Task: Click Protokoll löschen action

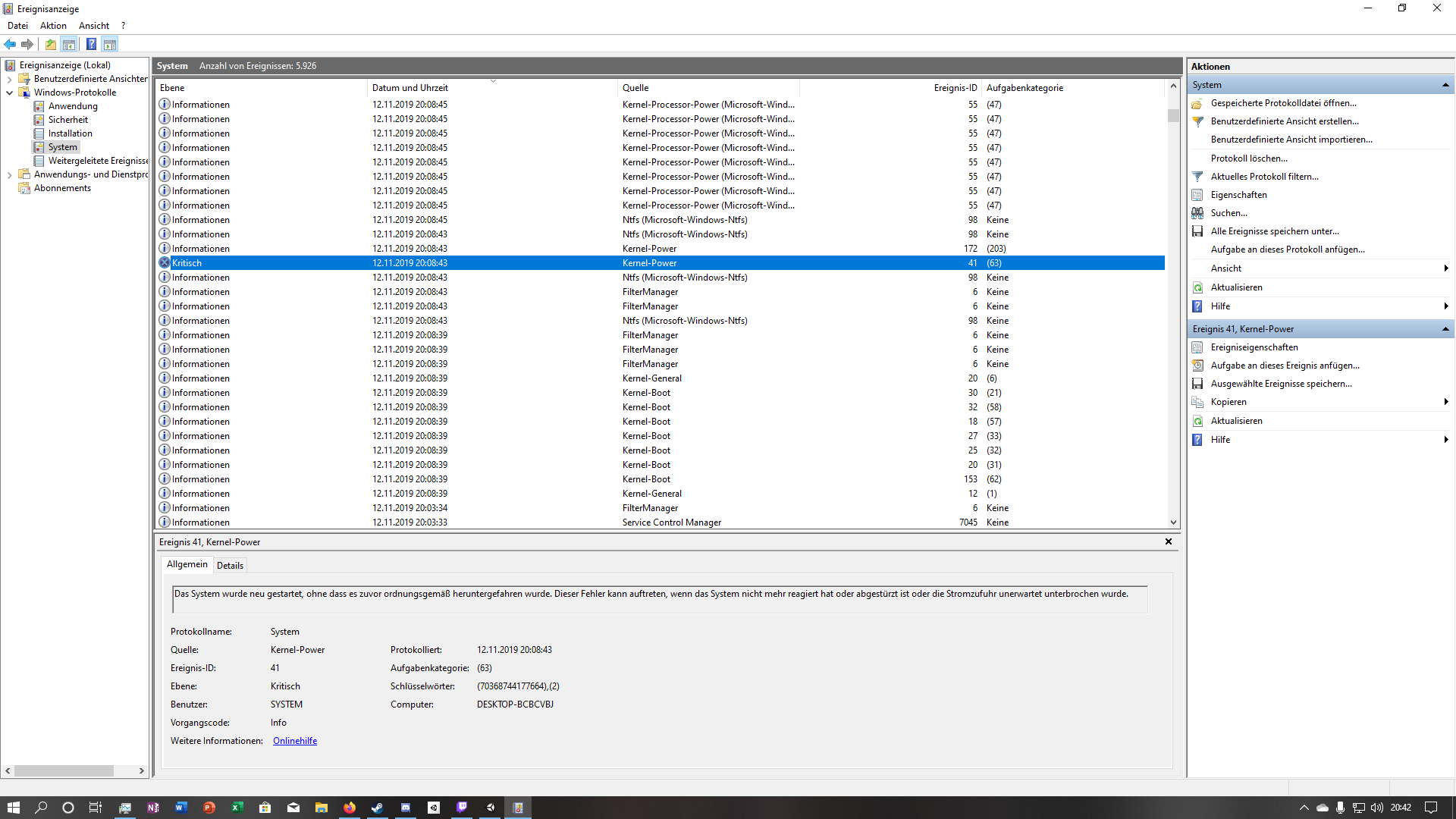Action: pos(1249,158)
